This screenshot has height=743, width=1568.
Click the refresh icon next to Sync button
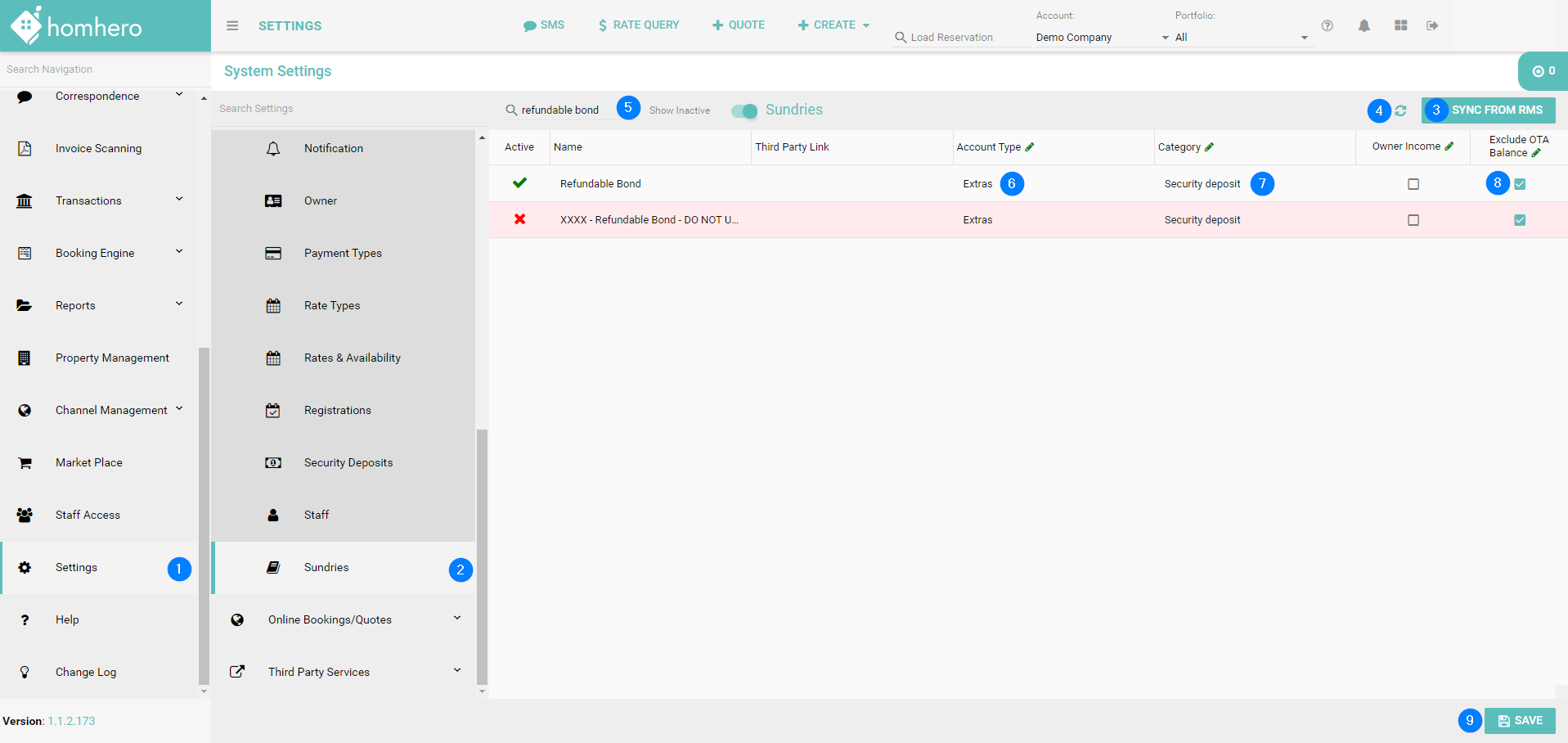[1400, 110]
